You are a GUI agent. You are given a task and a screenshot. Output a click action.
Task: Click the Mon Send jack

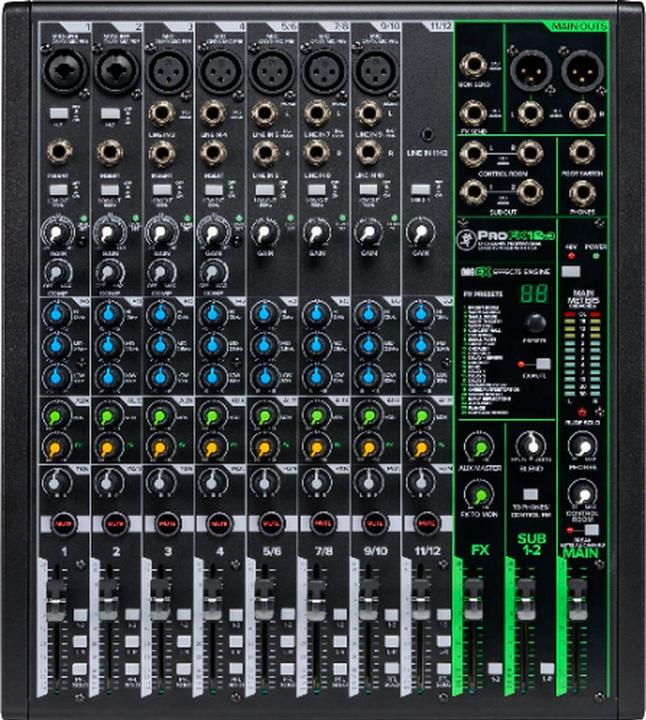click(x=473, y=65)
